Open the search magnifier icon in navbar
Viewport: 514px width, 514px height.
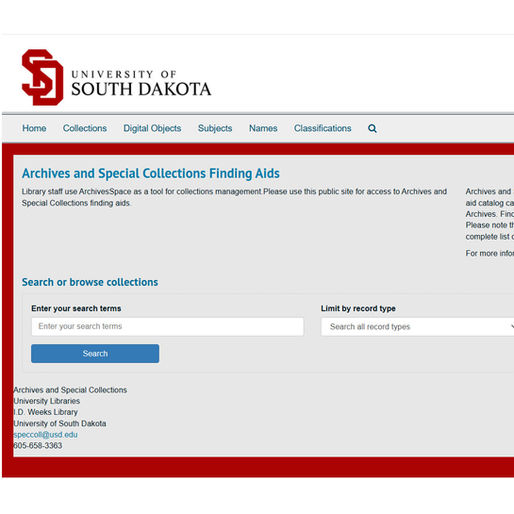372,128
